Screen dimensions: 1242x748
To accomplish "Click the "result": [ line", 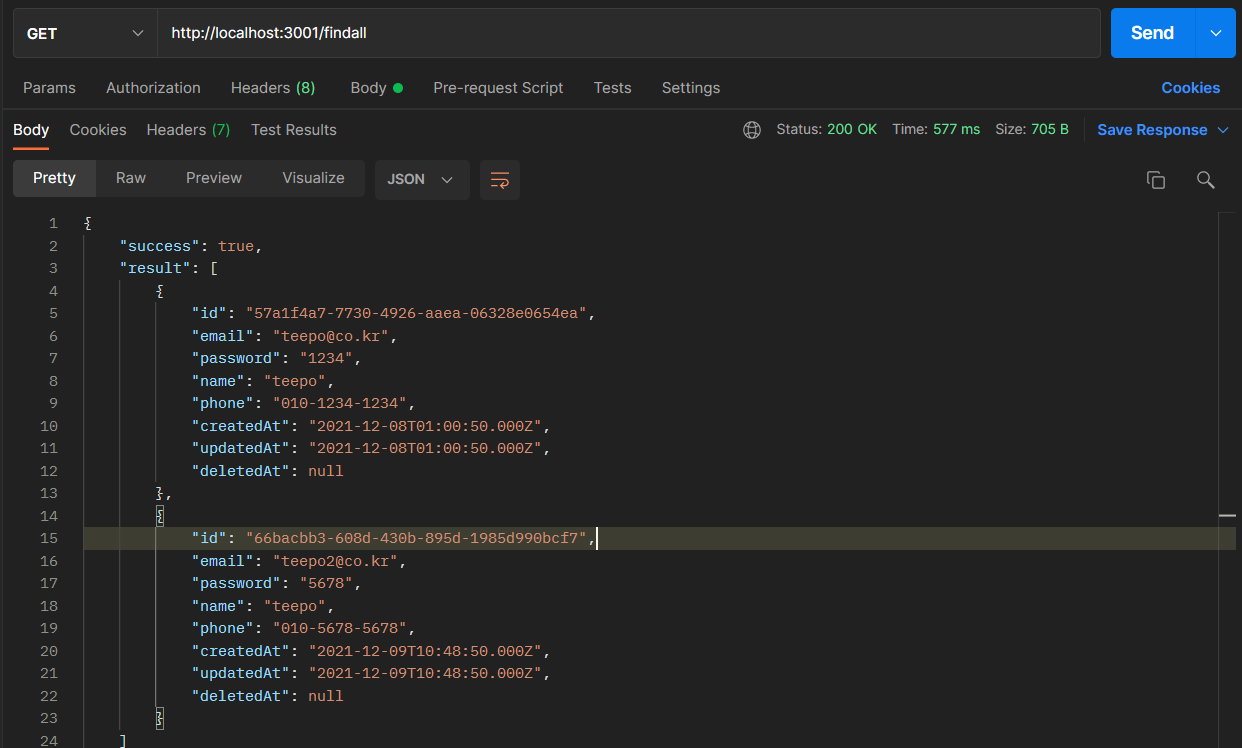I will pos(168,268).
